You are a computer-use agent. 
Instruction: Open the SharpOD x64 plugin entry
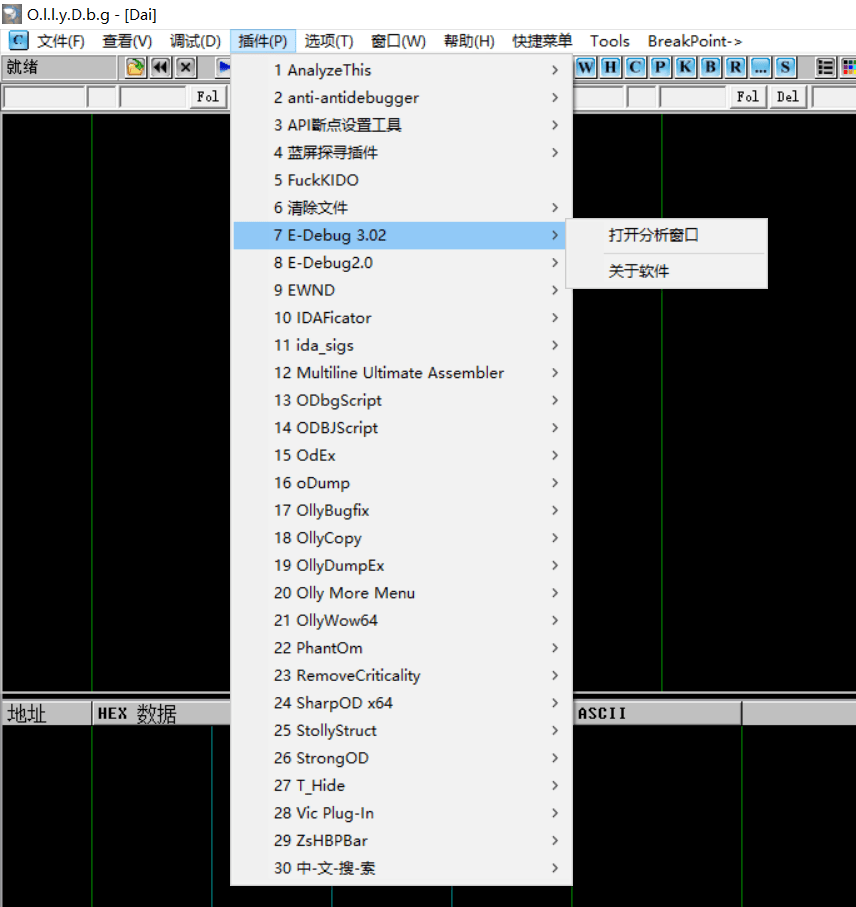(x=401, y=703)
